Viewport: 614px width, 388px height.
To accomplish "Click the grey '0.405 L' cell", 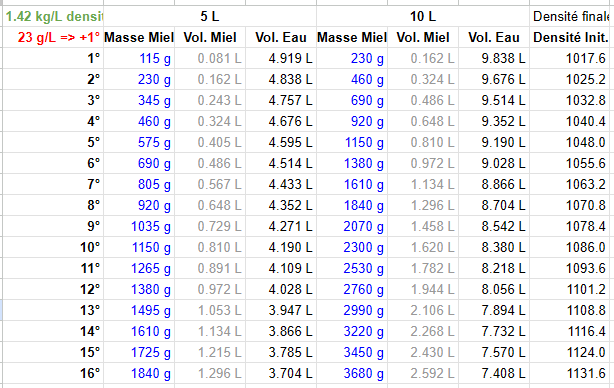I will (x=210, y=142).
